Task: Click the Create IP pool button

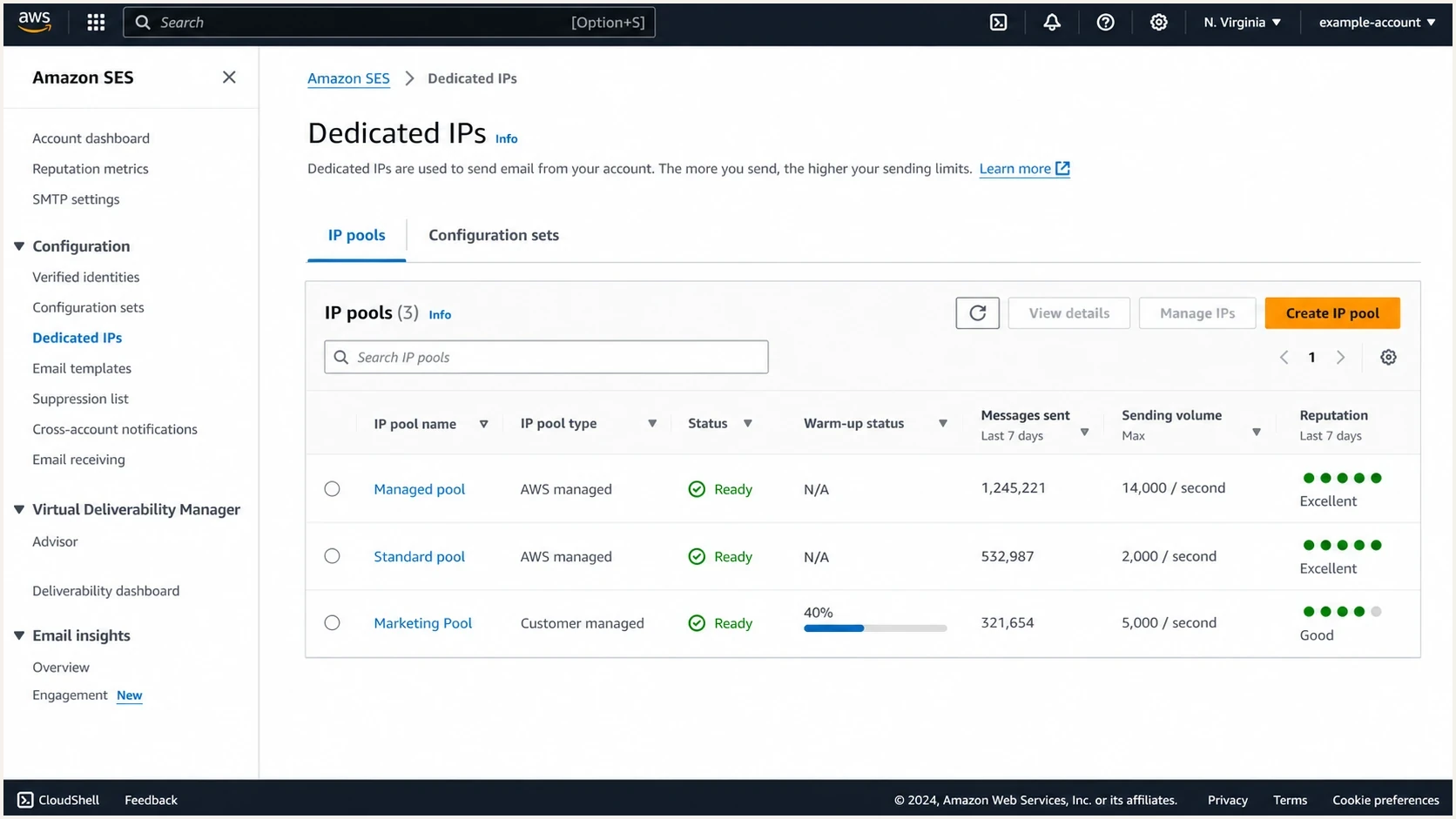Action: tap(1332, 313)
